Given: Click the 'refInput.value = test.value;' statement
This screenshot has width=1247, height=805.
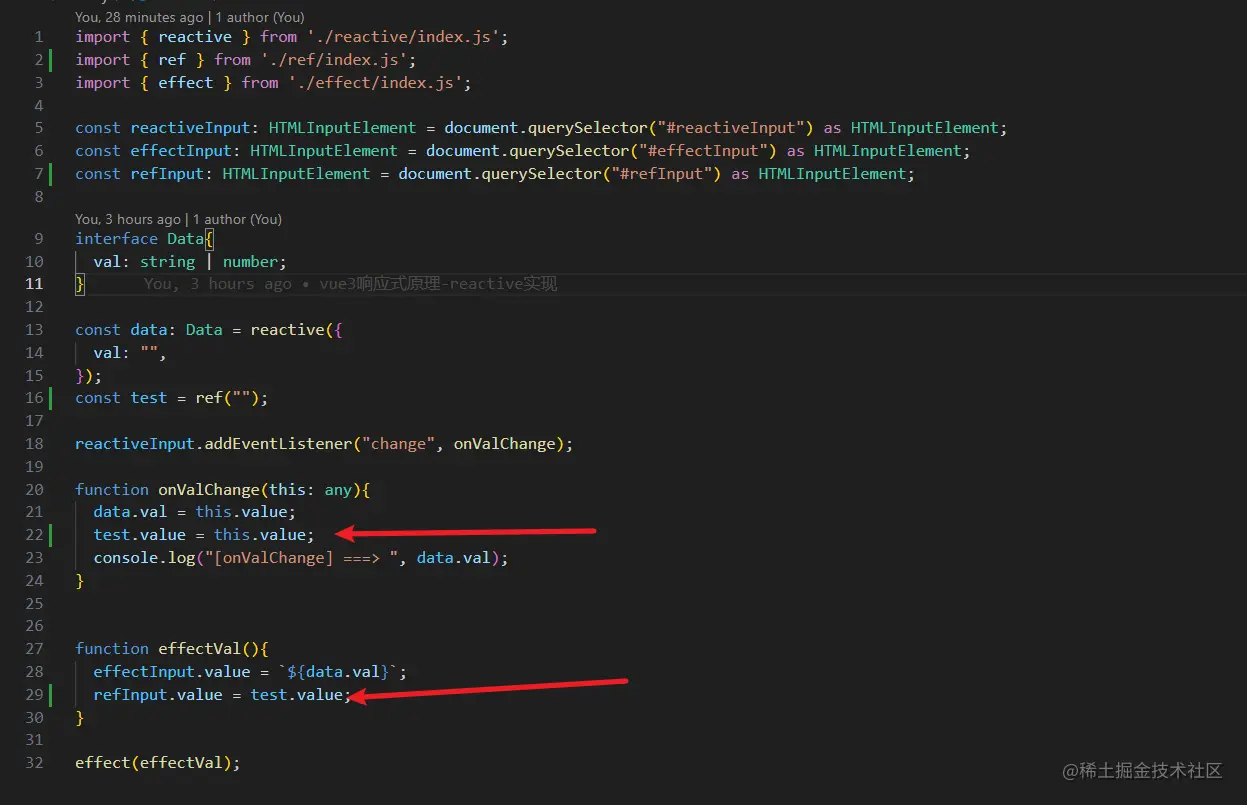Looking at the screenshot, I should [223, 695].
